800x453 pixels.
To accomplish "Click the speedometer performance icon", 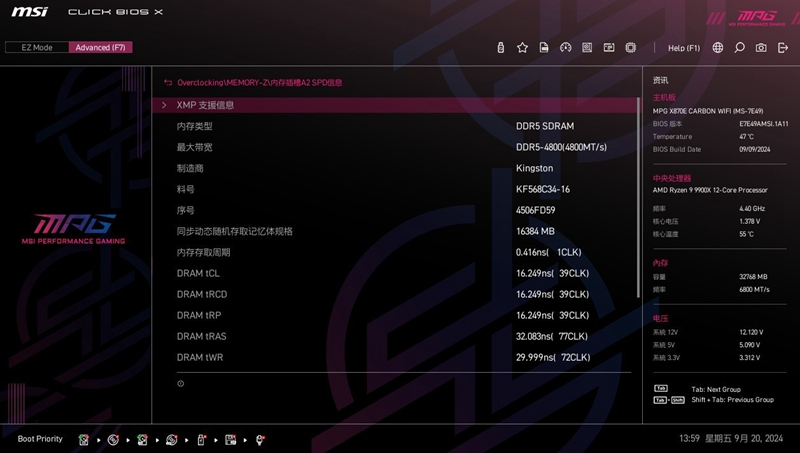I will (565, 48).
